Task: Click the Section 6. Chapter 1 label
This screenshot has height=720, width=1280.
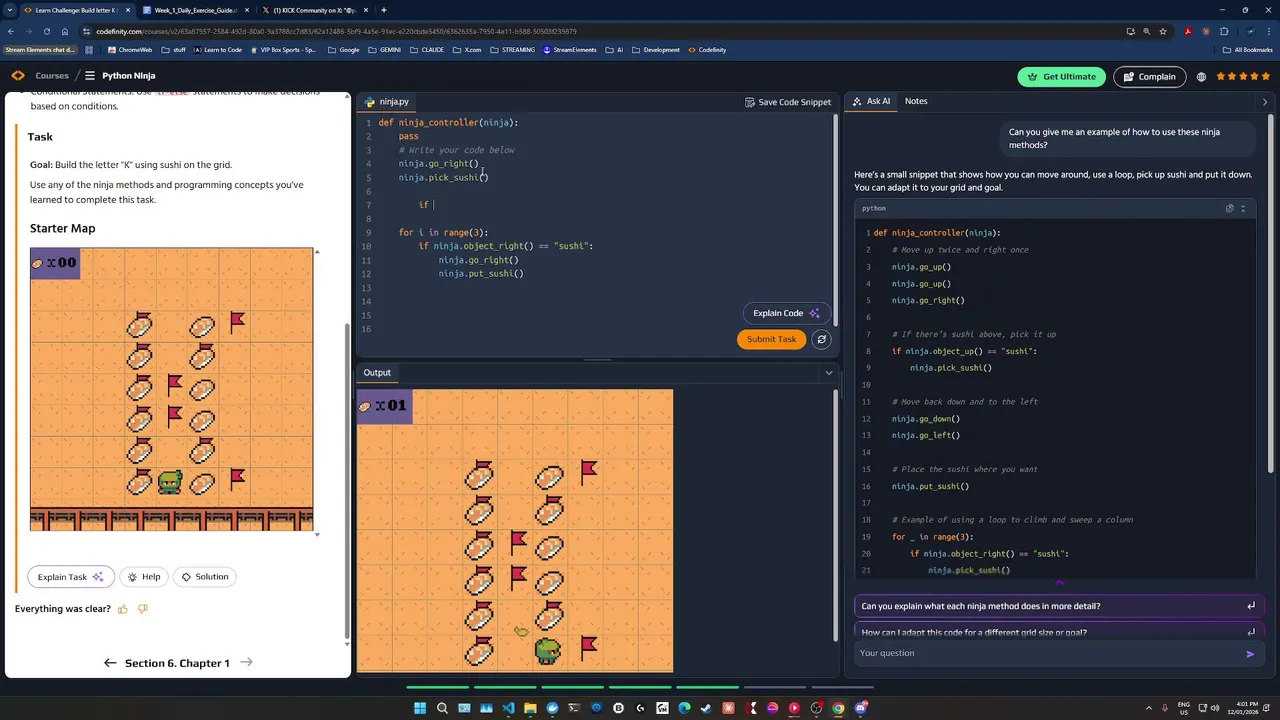Action: pos(177,663)
